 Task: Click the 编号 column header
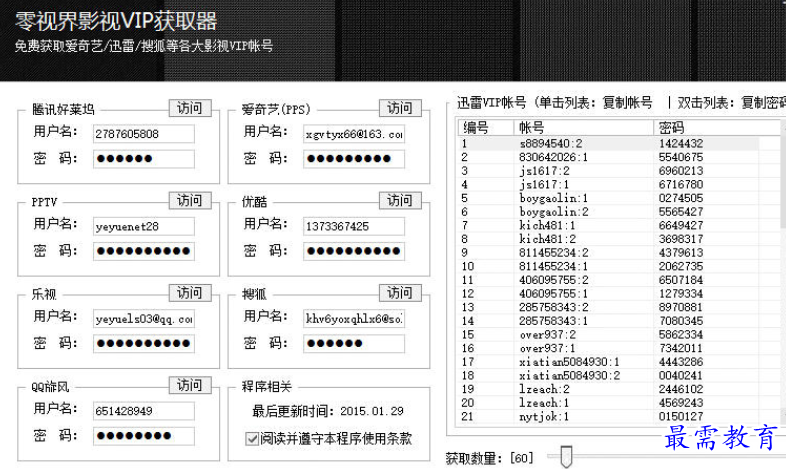[486, 127]
